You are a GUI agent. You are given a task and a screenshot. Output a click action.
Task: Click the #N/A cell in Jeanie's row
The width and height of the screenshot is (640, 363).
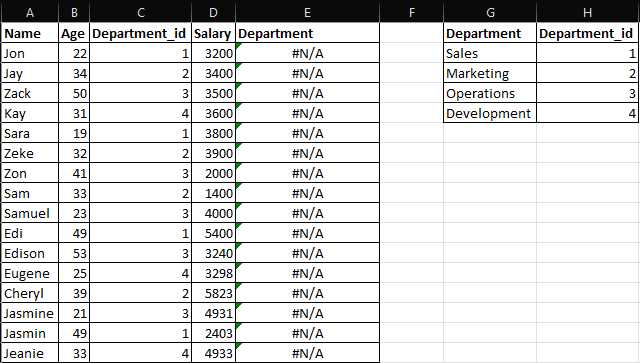(307, 353)
